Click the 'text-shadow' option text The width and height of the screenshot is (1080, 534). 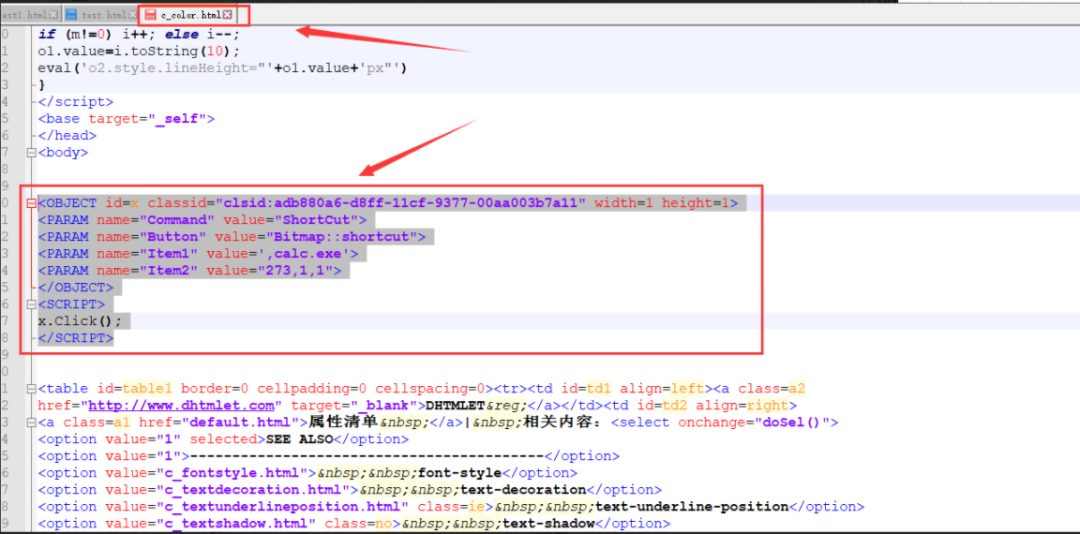tap(548, 524)
